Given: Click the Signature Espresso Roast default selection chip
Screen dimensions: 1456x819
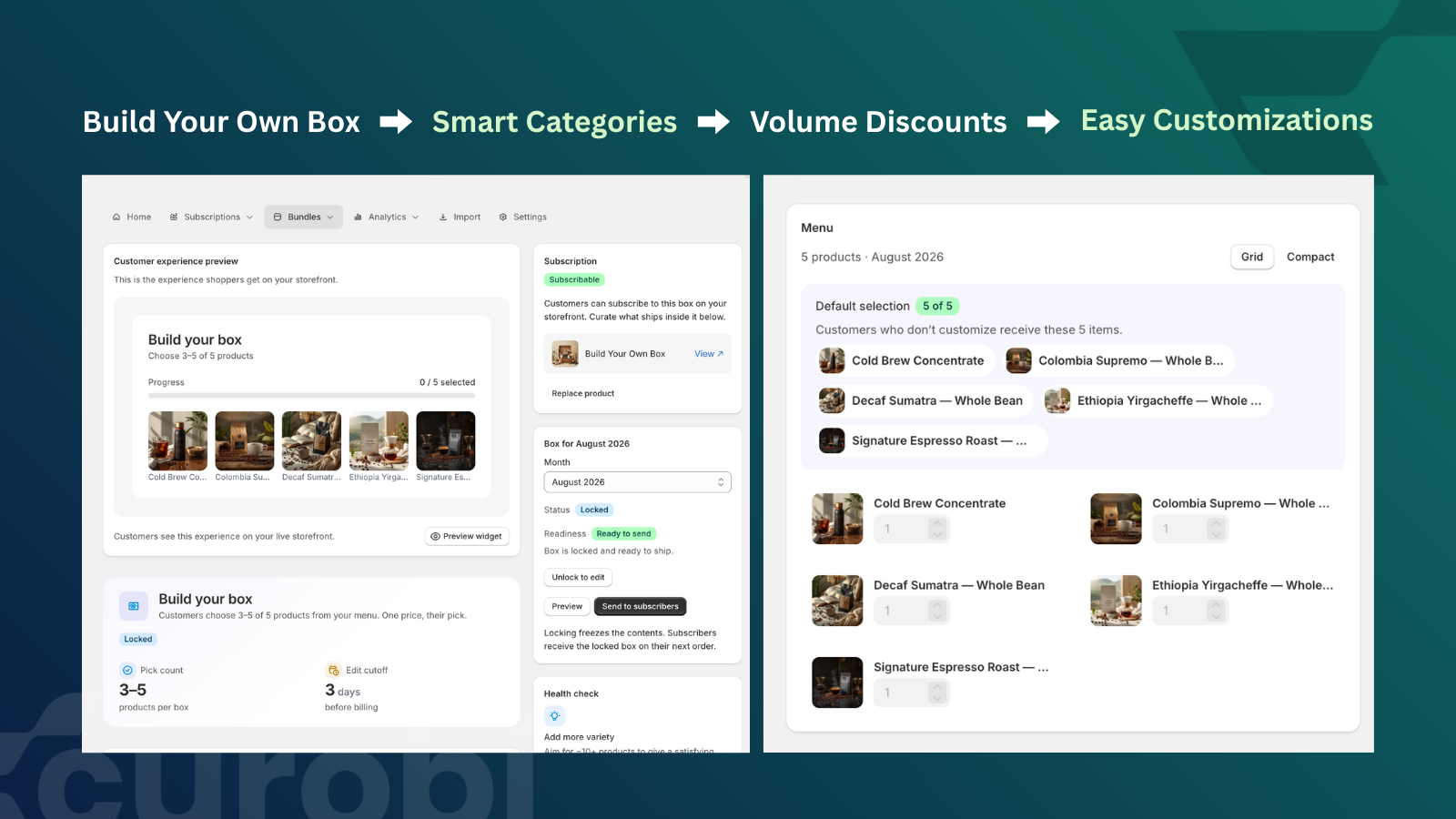Looking at the screenshot, I should 932,441.
